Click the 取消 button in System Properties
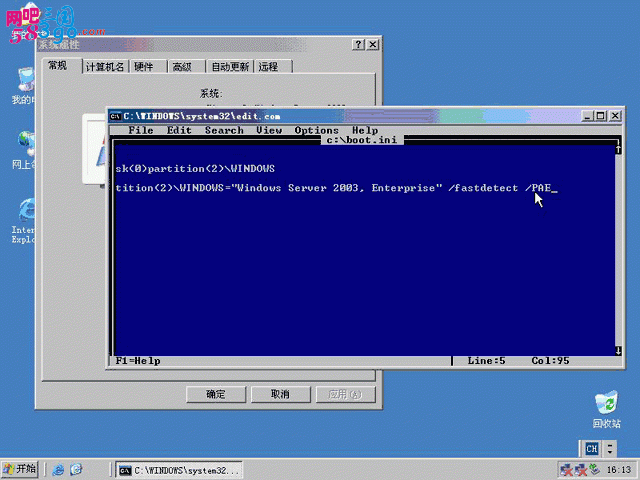This screenshot has height=480, width=640. (x=280, y=394)
